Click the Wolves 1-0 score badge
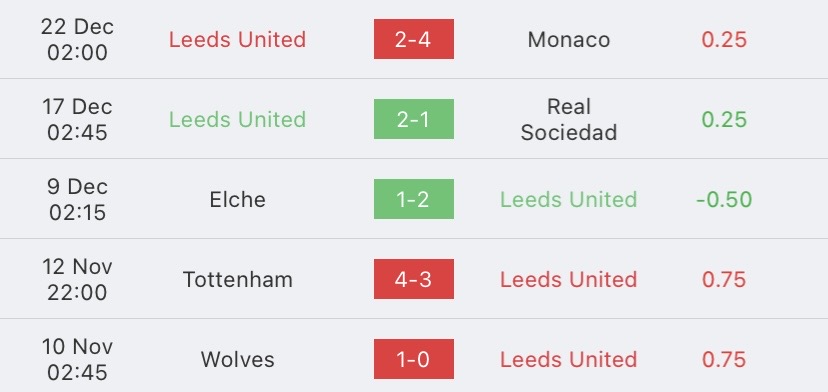The width and height of the screenshot is (828, 392). pos(413,359)
